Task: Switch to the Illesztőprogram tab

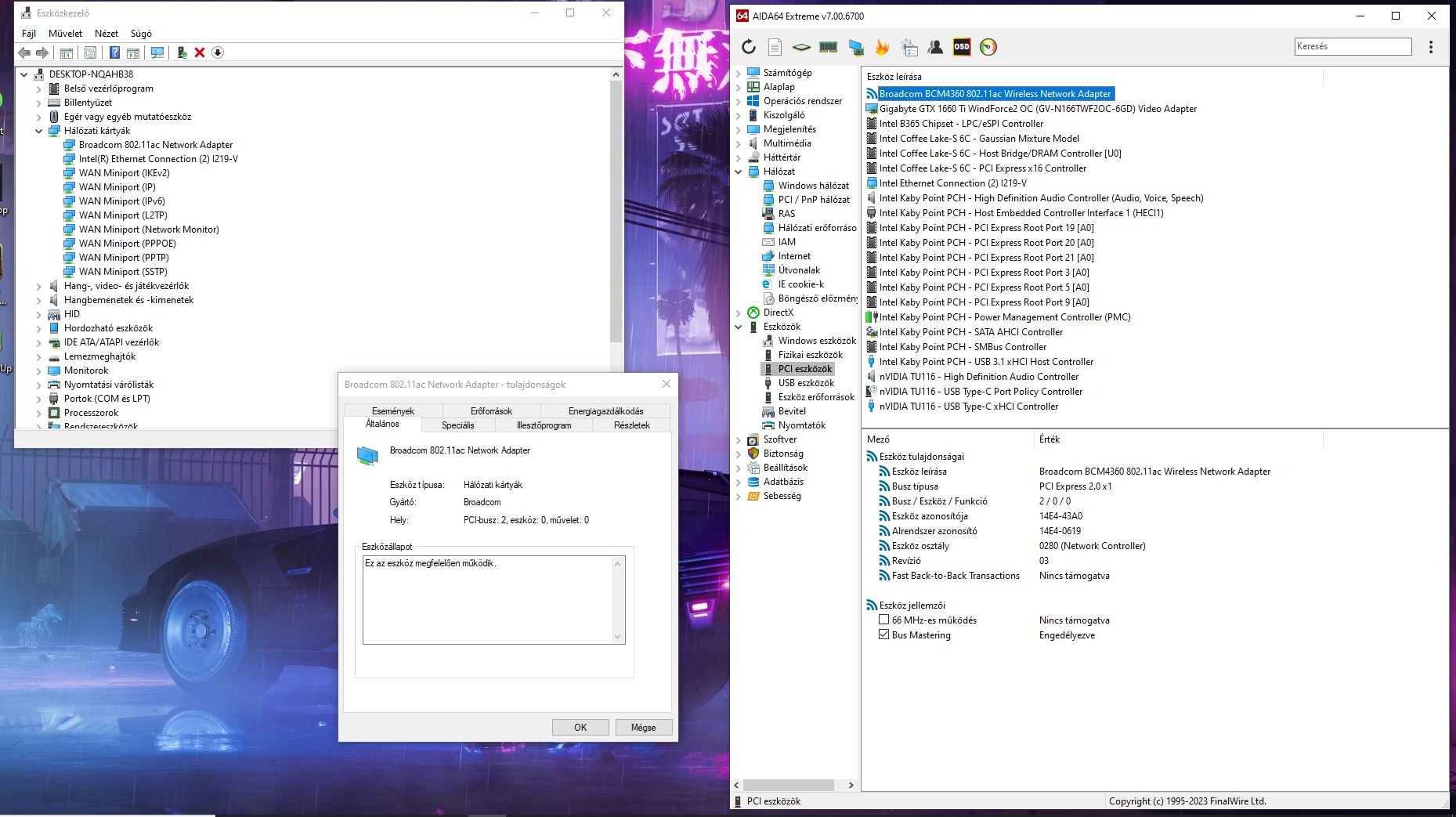Action: click(x=544, y=425)
